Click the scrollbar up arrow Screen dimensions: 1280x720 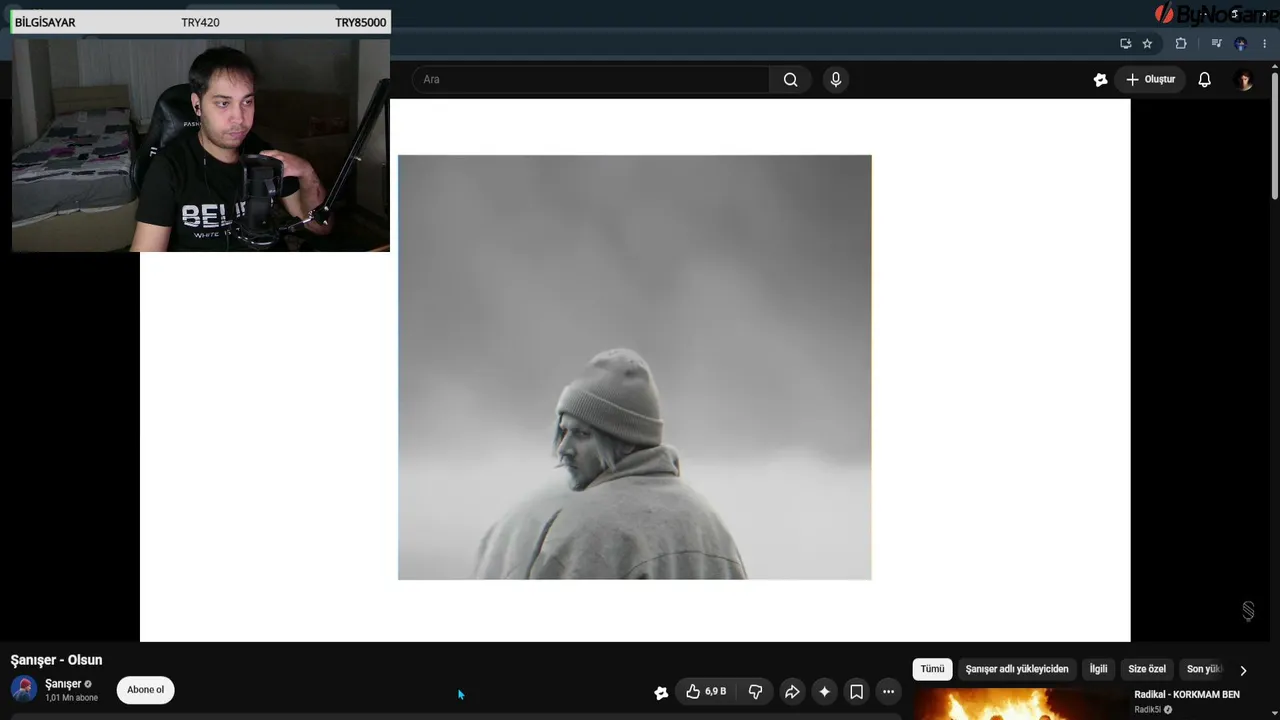pos(1275,66)
